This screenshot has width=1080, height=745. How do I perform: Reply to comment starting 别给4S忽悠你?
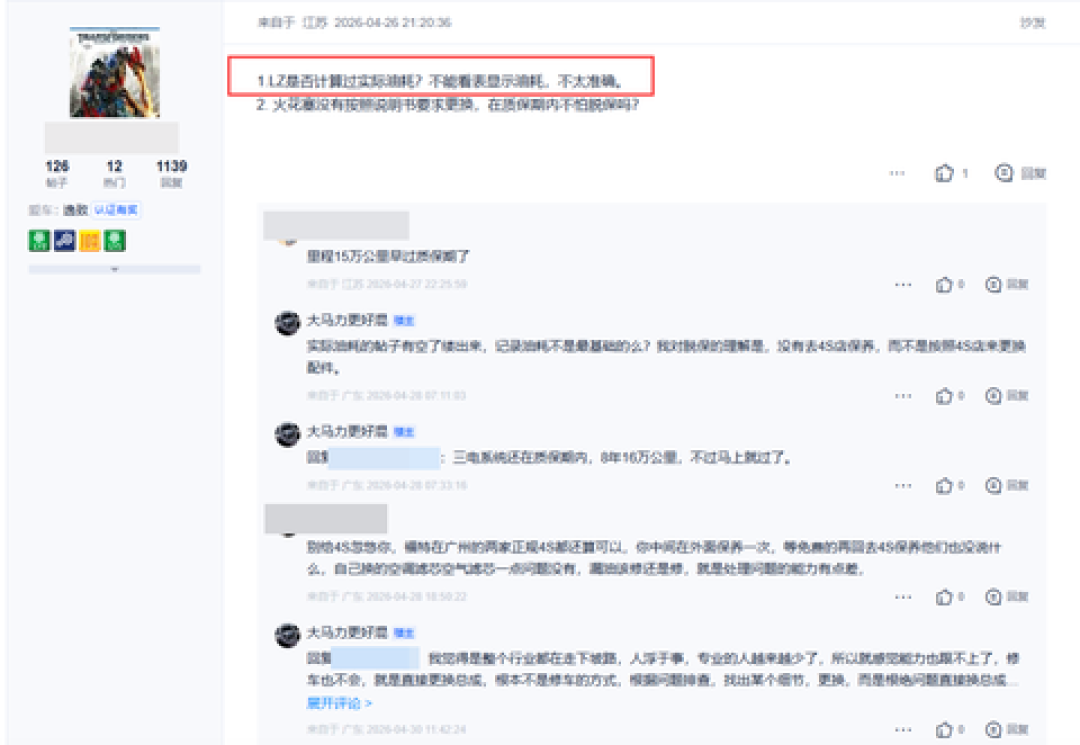[1006, 597]
